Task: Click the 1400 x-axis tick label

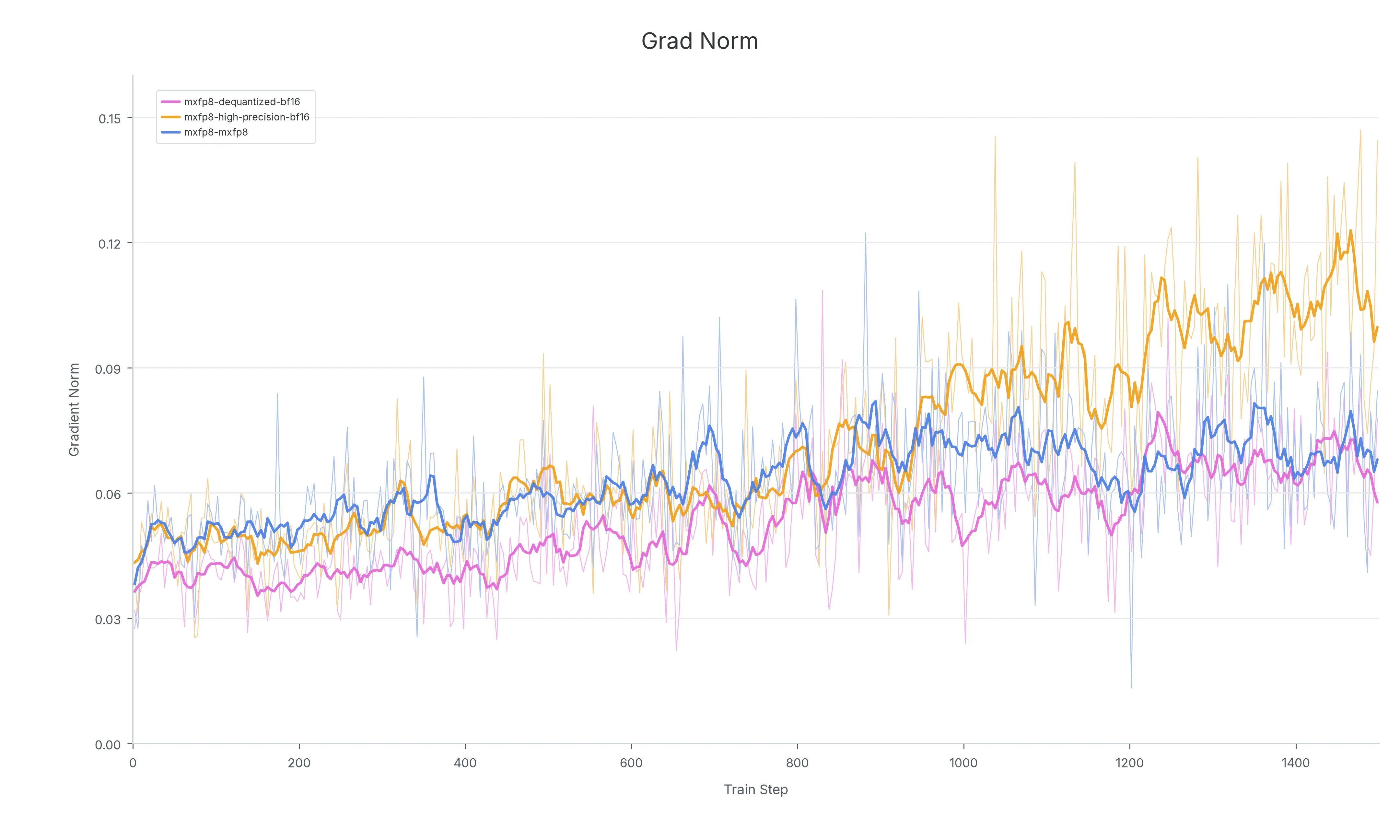Action: pyautogui.click(x=1295, y=763)
